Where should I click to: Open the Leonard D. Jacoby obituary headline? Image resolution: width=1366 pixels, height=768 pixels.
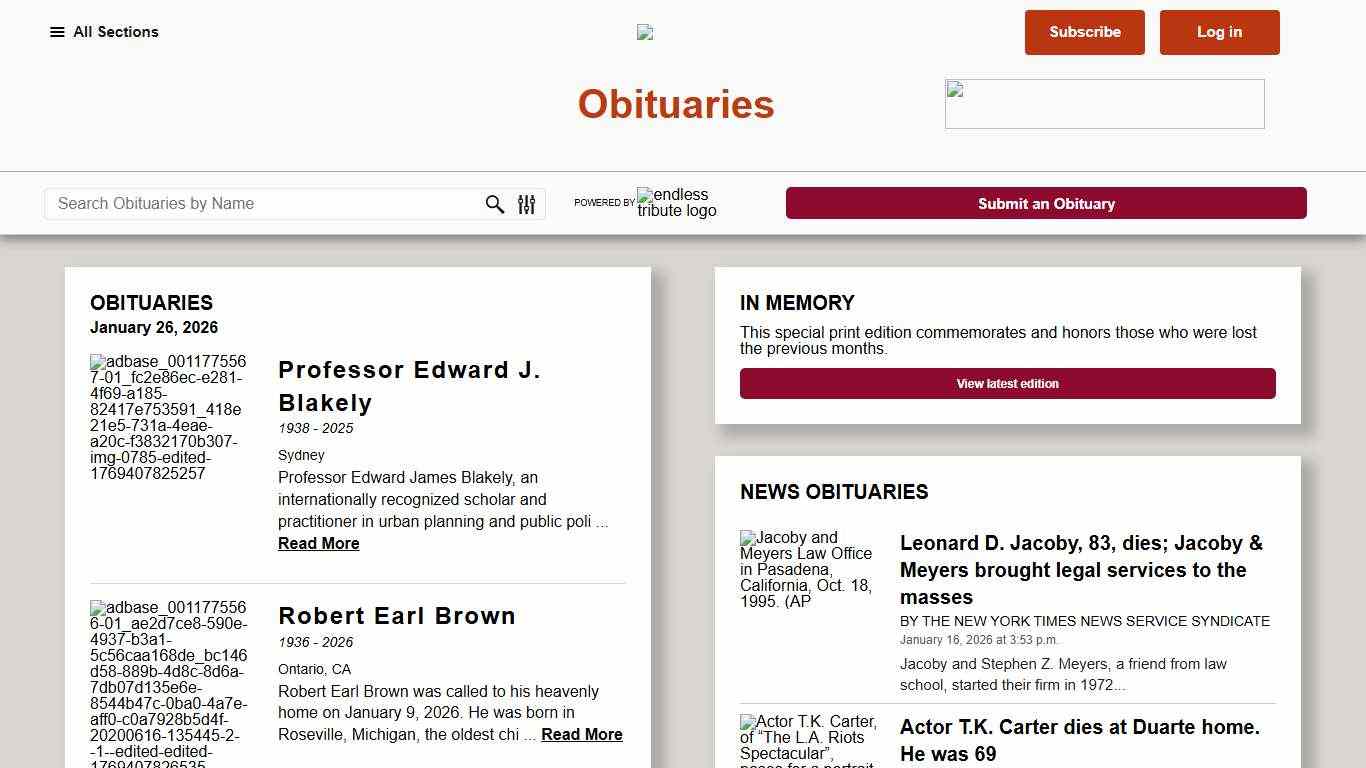click(x=1081, y=570)
